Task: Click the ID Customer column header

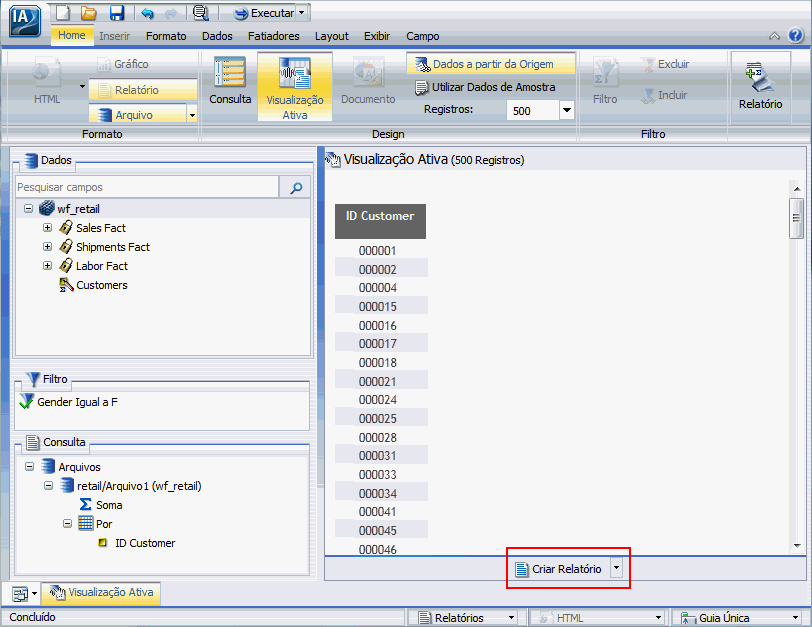Action: 380,221
